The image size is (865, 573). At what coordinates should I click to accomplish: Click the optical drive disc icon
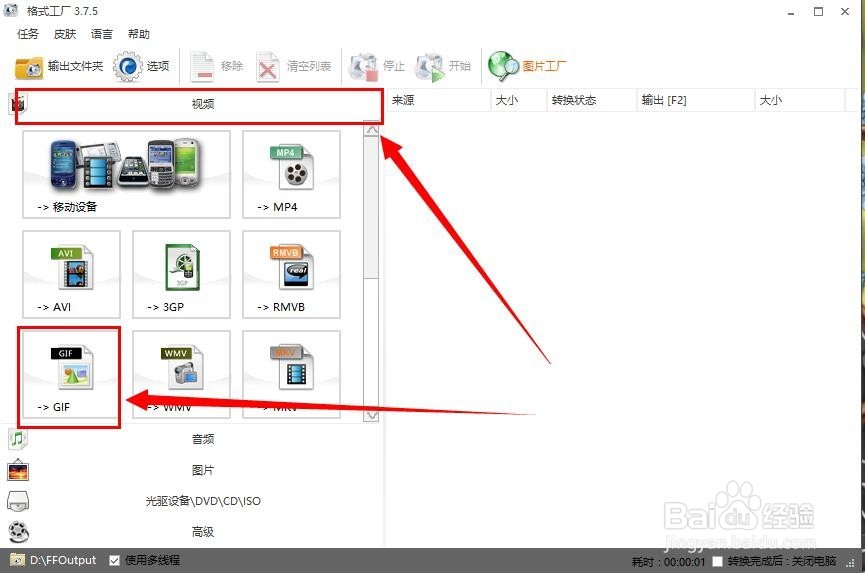(18, 501)
